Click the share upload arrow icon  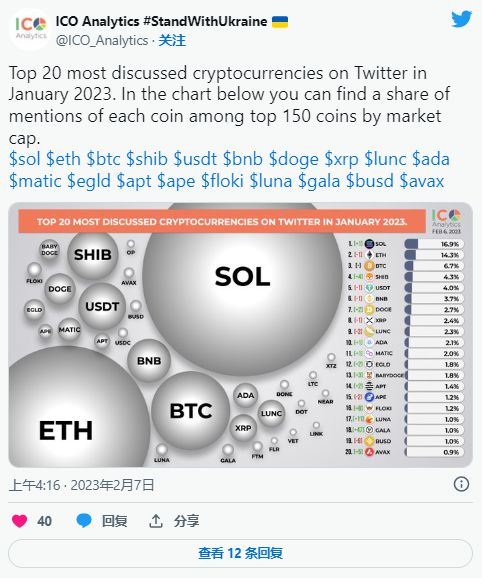[156, 521]
